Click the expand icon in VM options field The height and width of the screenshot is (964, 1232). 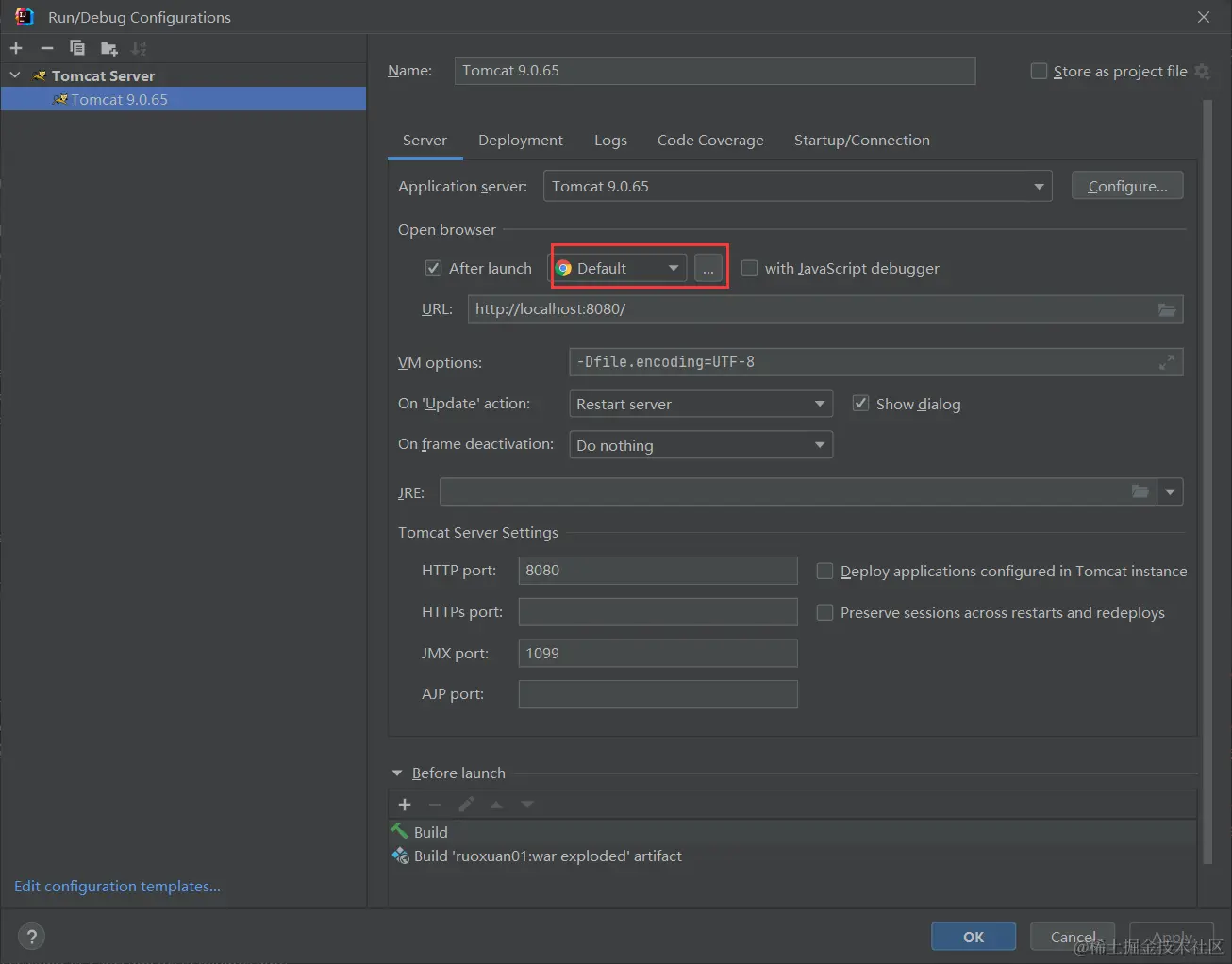click(1167, 362)
